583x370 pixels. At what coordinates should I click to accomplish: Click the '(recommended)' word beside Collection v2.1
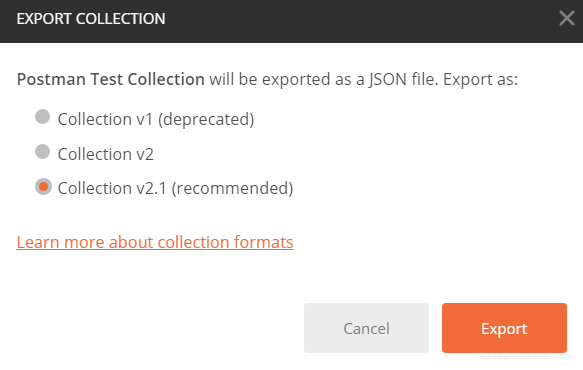[x=232, y=188]
